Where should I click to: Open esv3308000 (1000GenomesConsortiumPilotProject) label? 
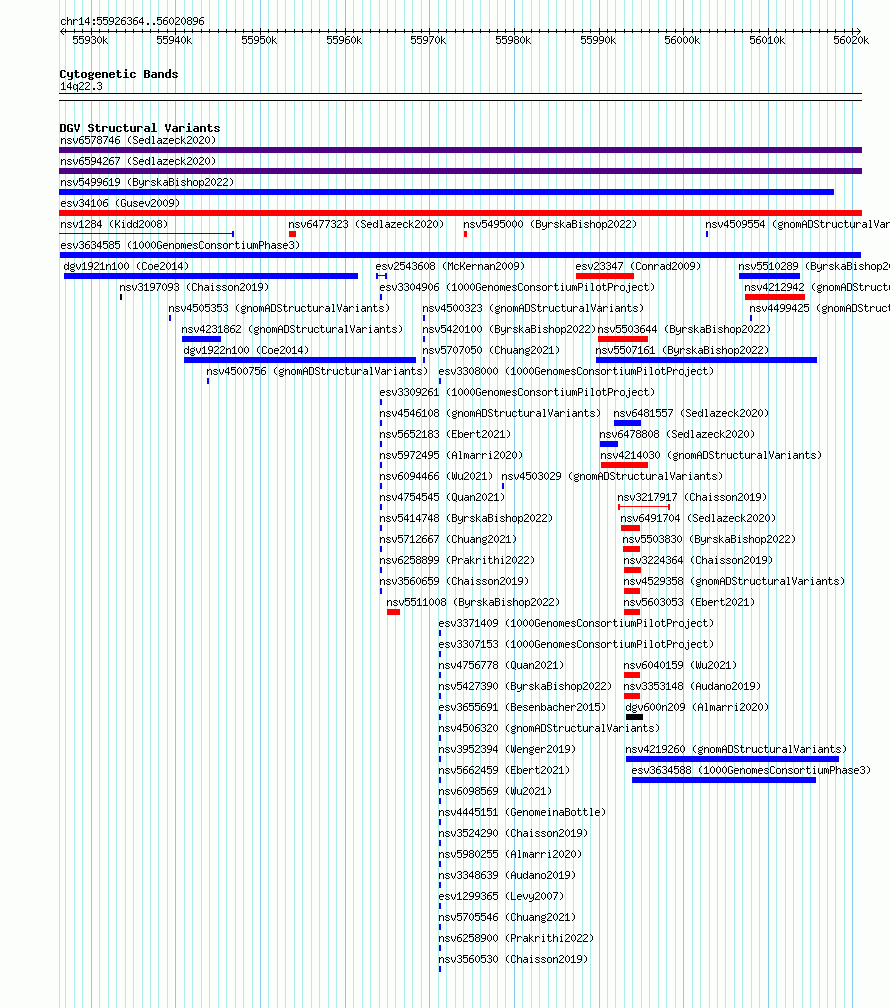coord(576,371)
